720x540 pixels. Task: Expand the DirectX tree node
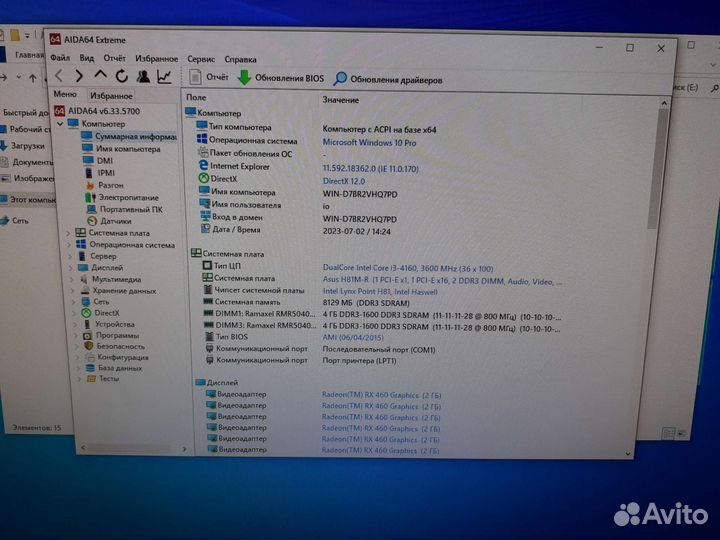point(75,313)
